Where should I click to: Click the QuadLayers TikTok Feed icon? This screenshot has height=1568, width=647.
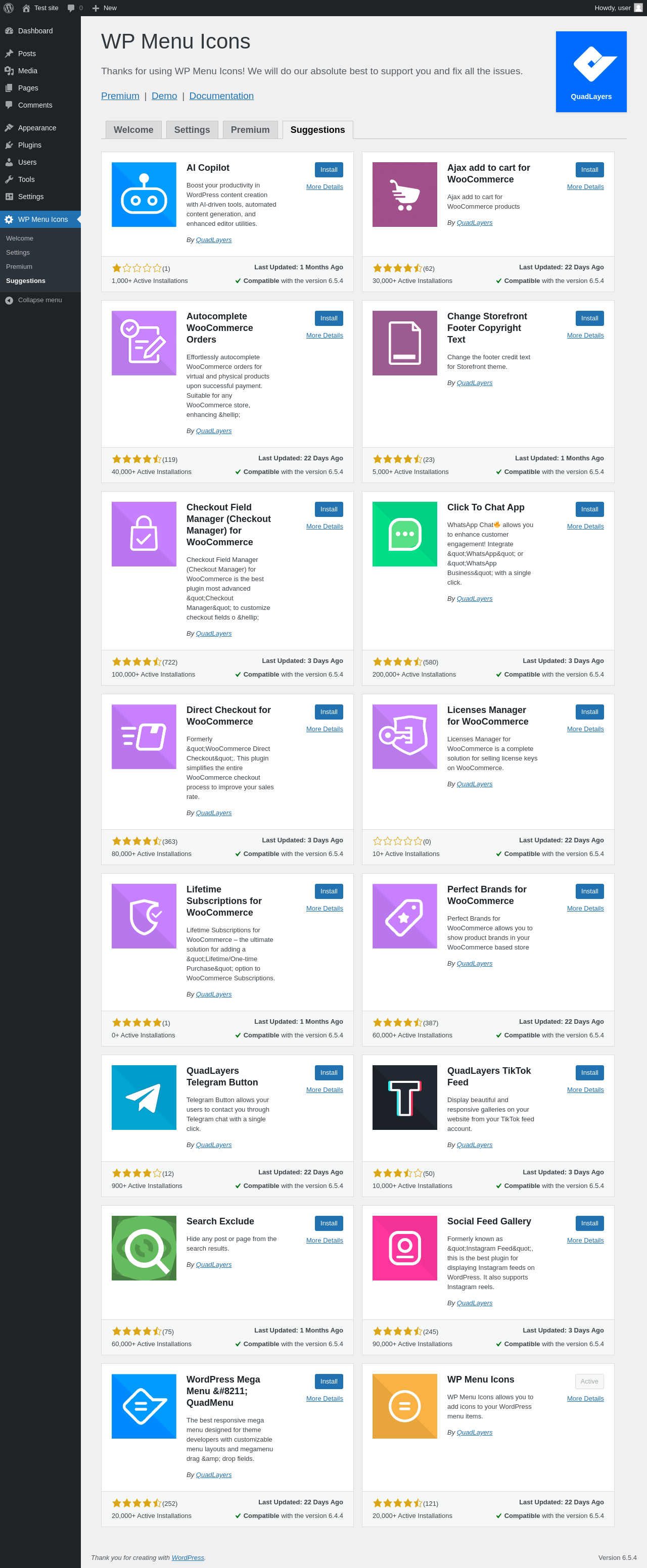(405, 1098)
